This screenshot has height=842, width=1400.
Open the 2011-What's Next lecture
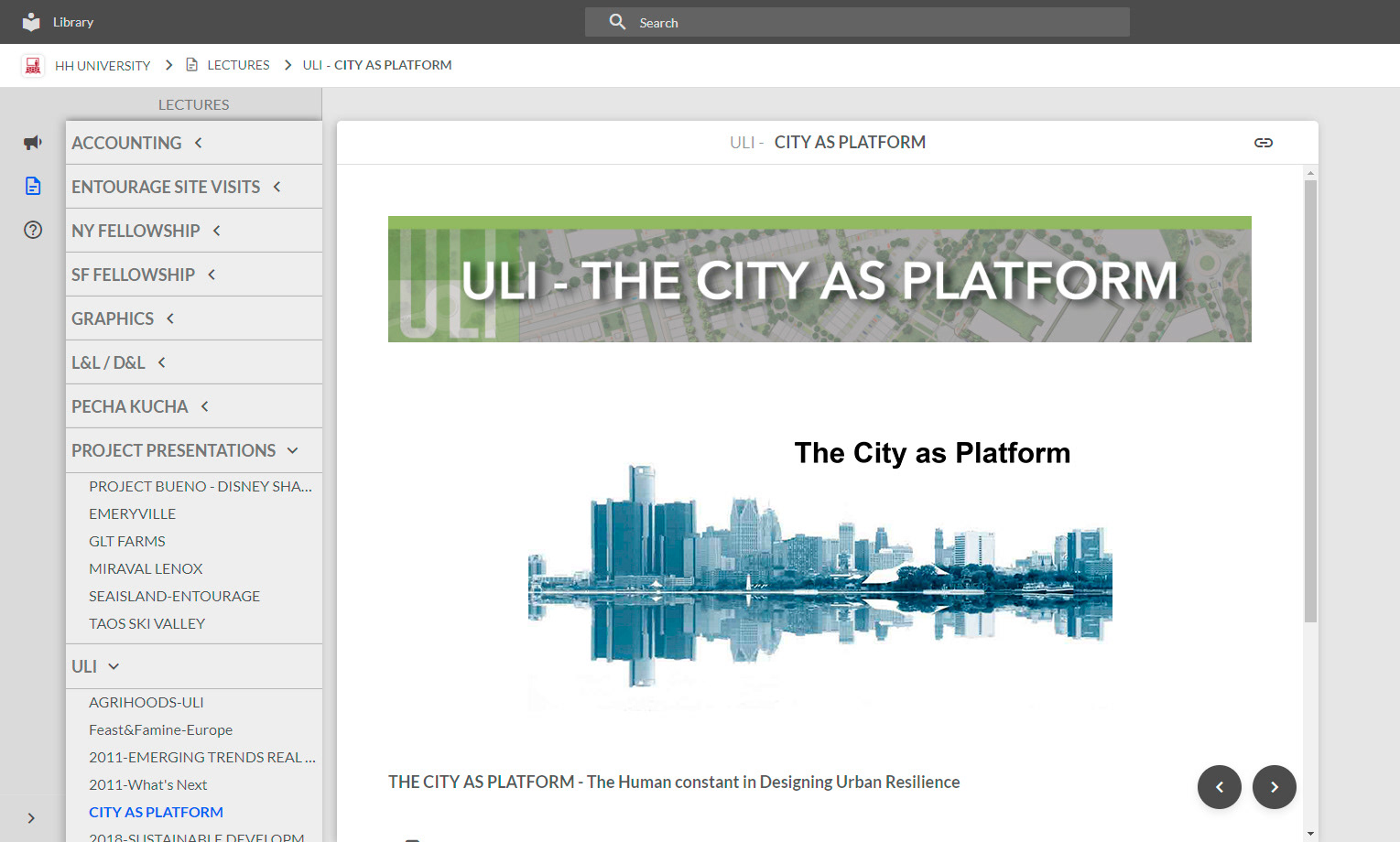click(x=147, y=784)
